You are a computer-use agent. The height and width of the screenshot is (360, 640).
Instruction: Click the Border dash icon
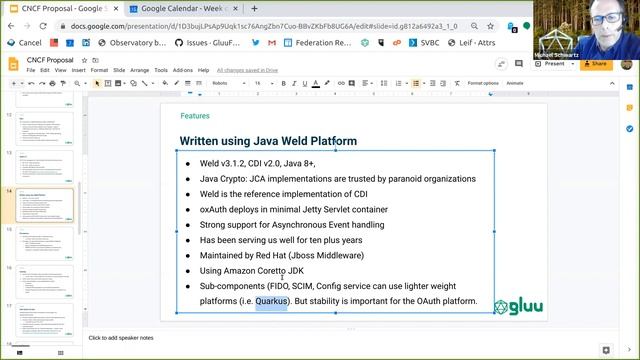(199, 83)
